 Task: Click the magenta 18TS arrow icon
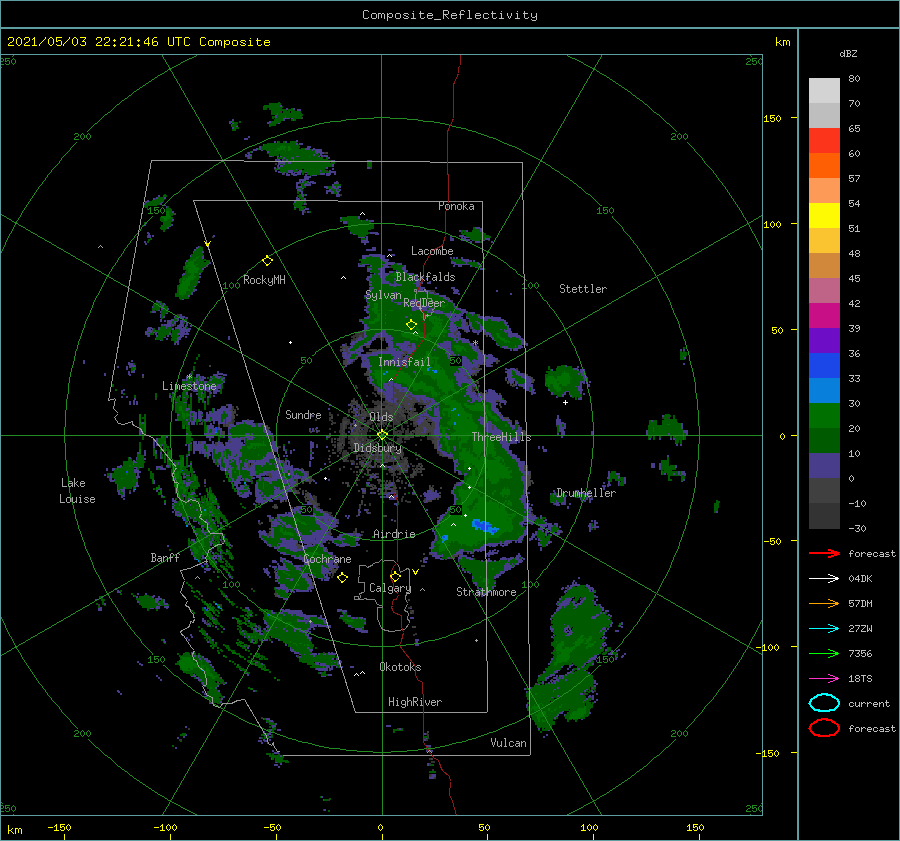pyautogui.click(x=824, y=679)
